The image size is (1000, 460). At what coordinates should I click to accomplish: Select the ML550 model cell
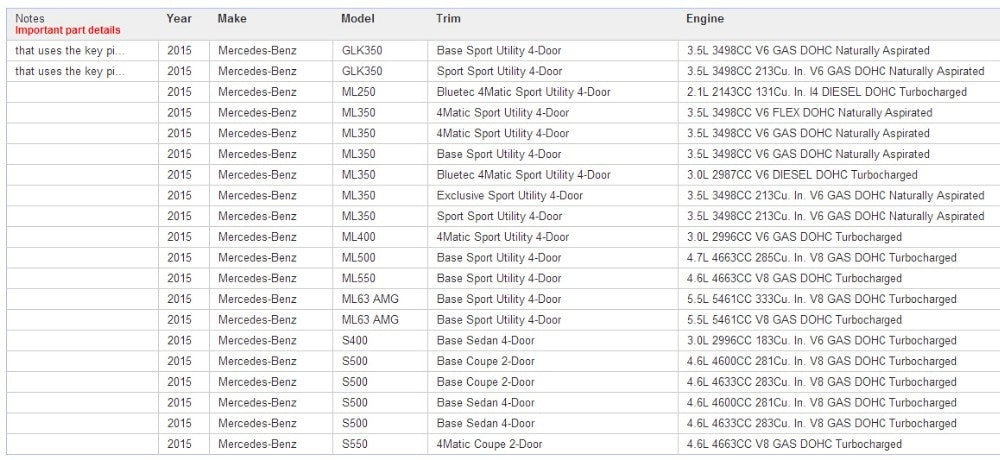click(358, 278)
